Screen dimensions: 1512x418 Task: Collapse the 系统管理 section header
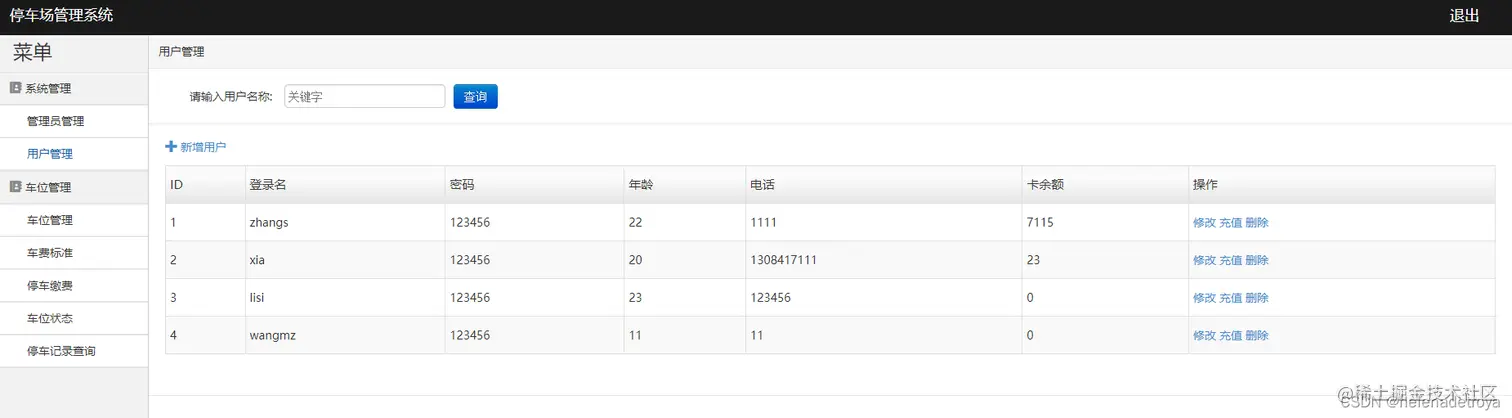click(74, 88)
